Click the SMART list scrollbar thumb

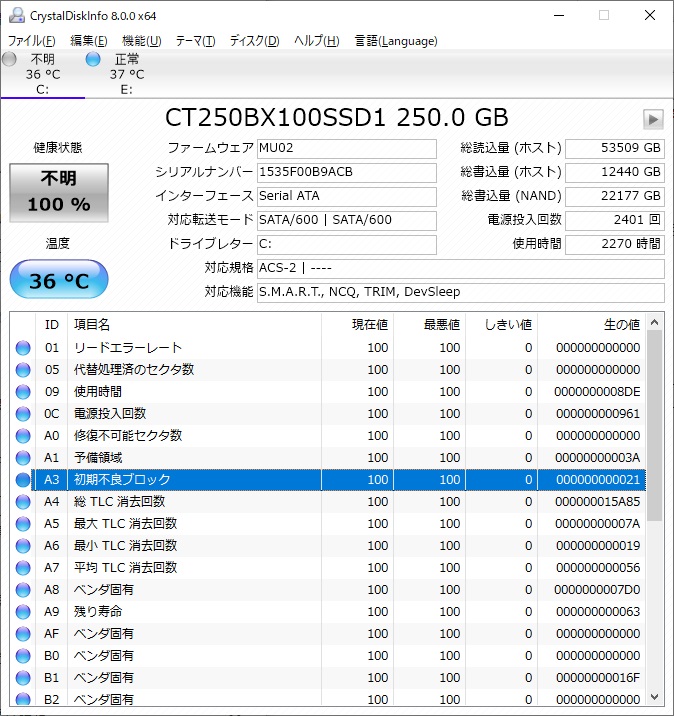[x=654, y=426]
